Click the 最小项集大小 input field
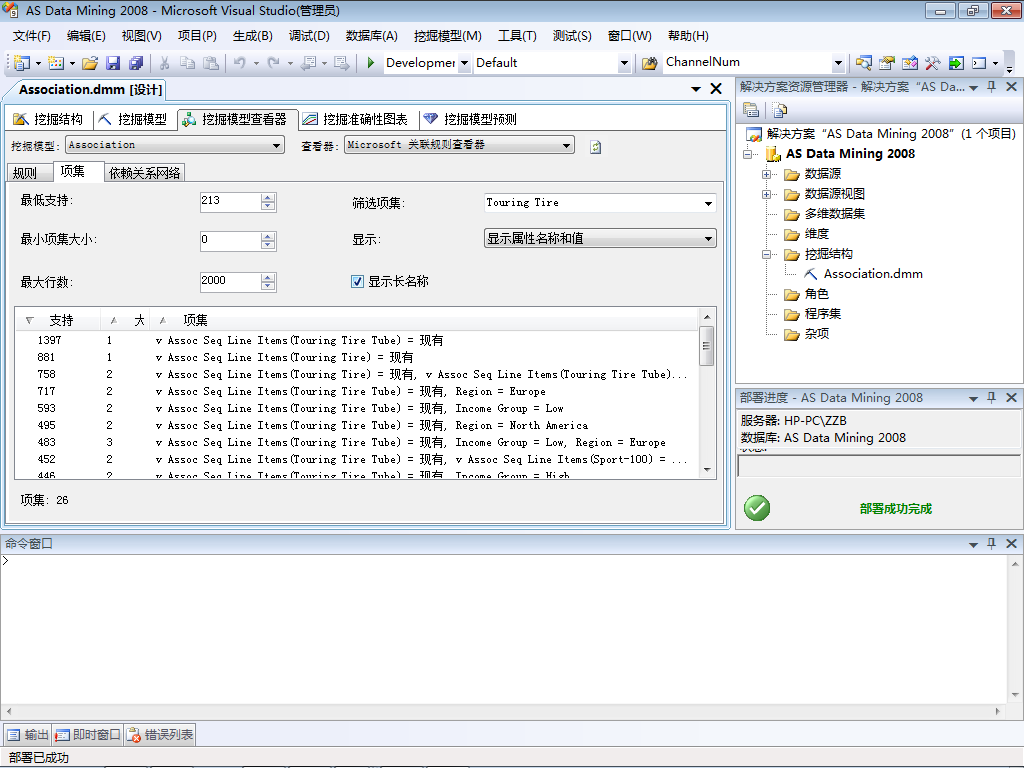 [x=230, y=240]
